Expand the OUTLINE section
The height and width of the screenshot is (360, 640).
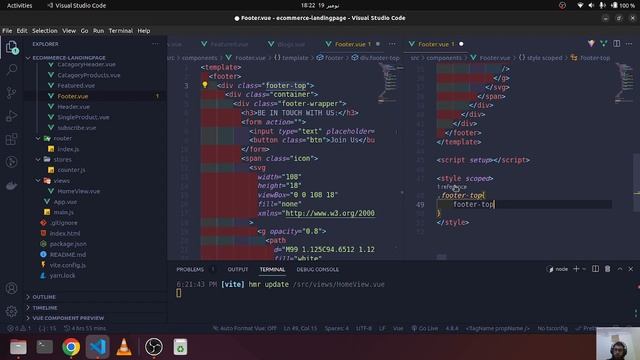pos(44,297)
